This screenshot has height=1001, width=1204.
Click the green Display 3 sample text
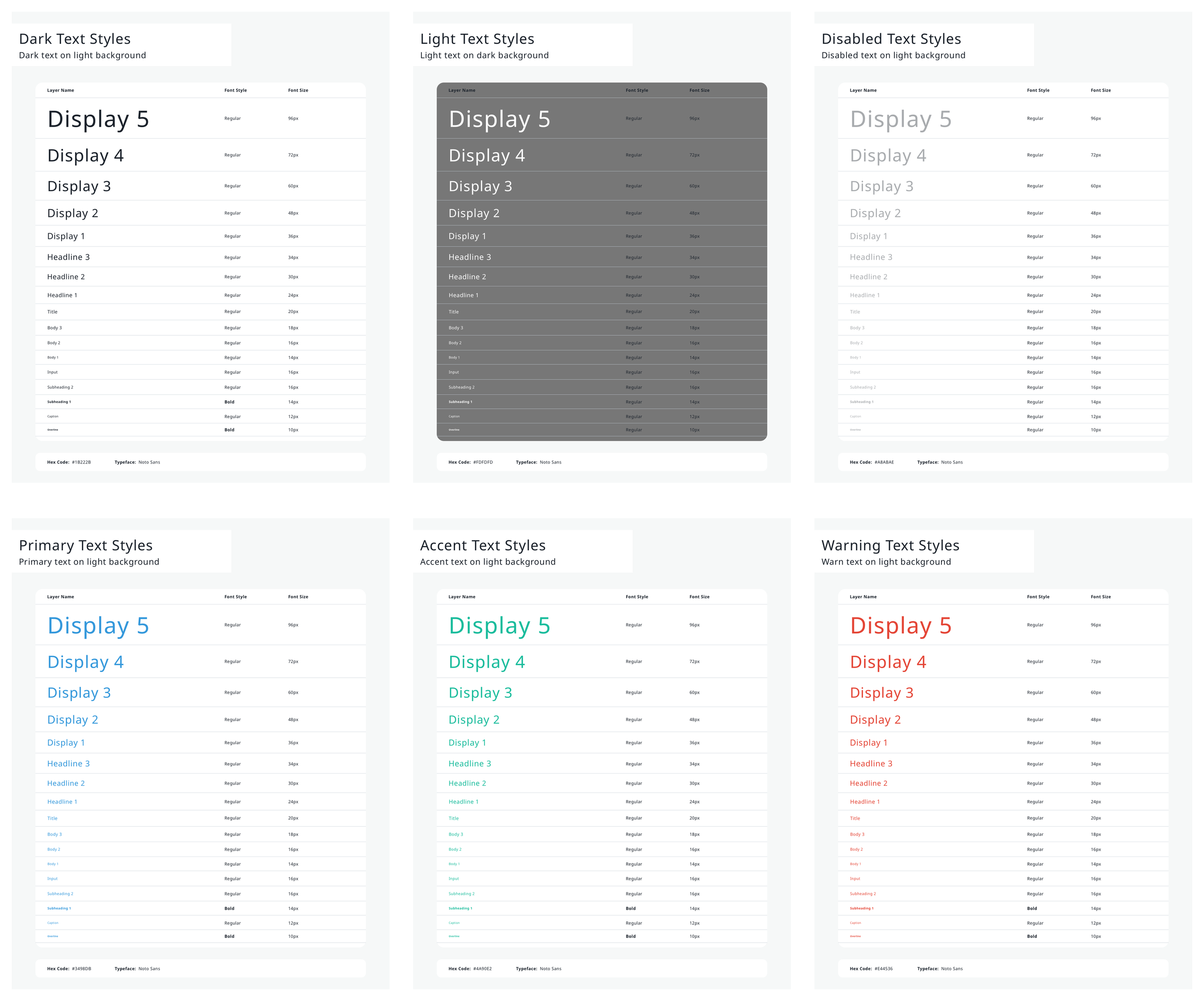click(480, 693)
